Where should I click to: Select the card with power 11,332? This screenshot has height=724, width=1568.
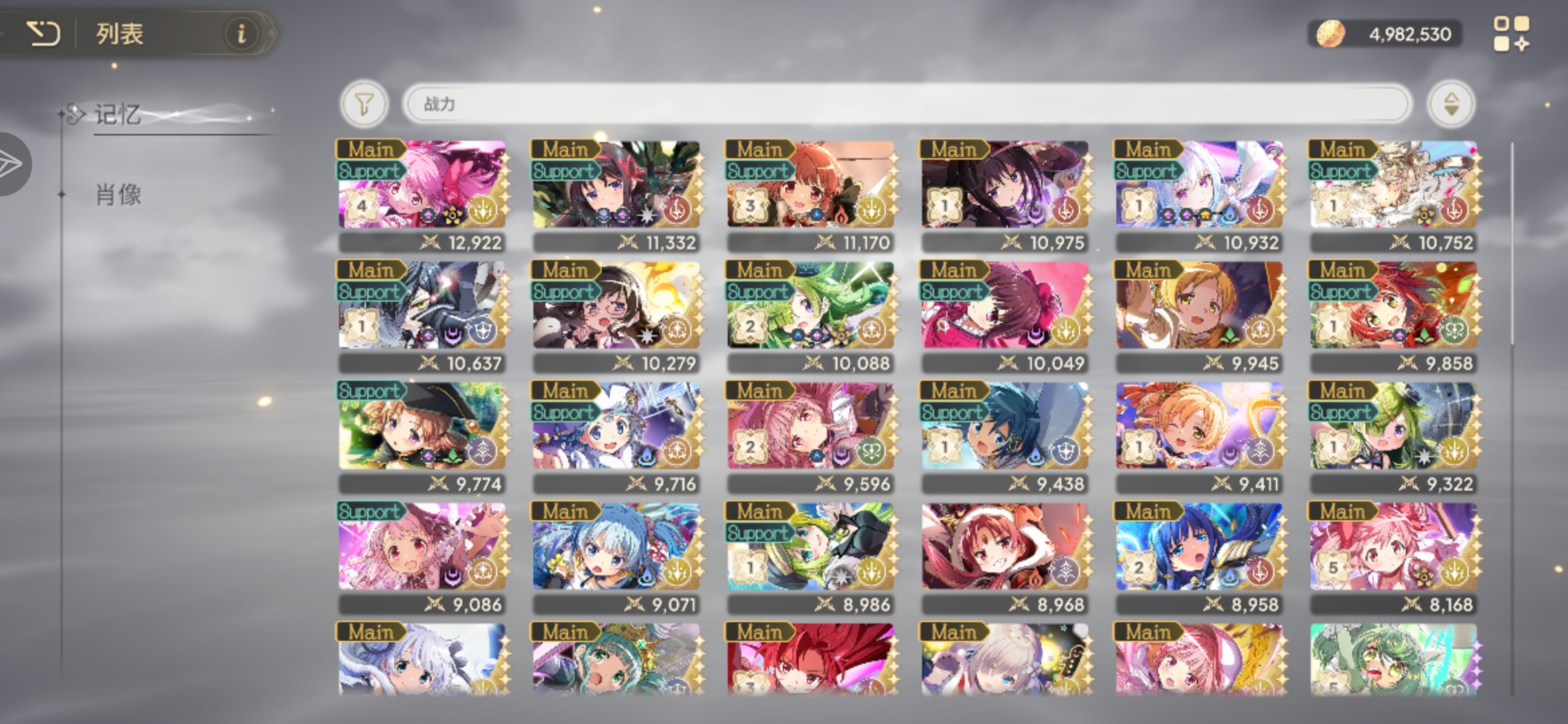[x=616, y=196]
